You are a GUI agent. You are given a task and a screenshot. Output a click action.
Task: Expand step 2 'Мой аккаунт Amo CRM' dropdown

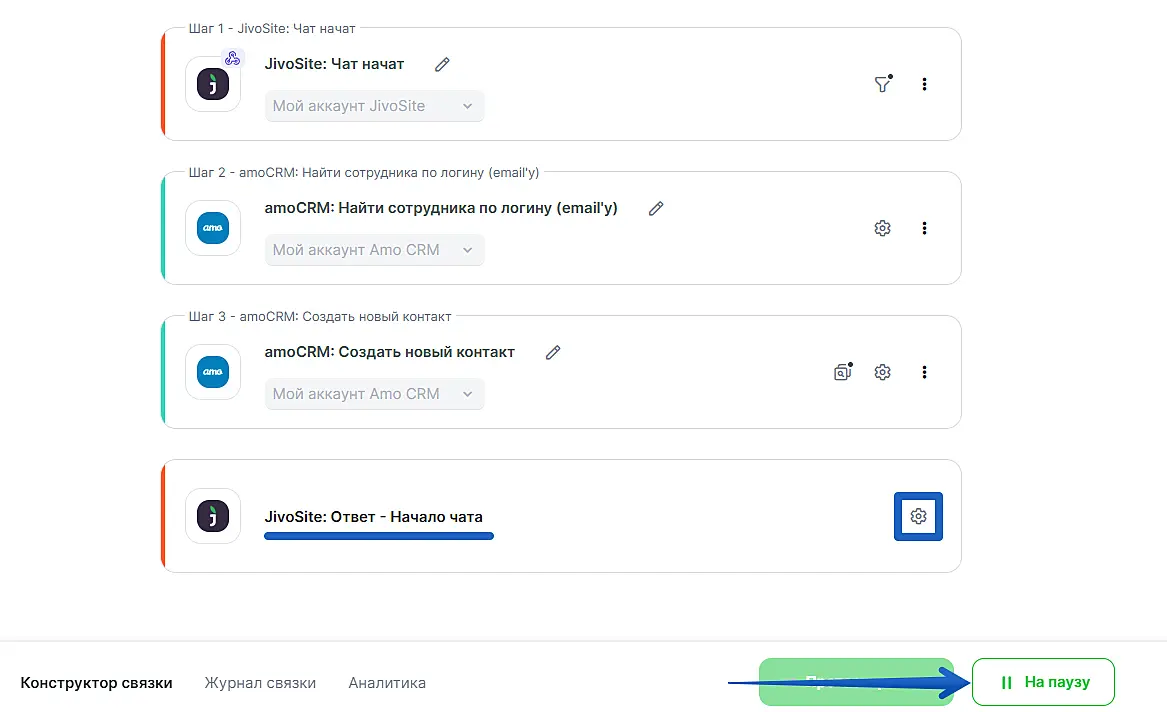(x=374, y=250)
